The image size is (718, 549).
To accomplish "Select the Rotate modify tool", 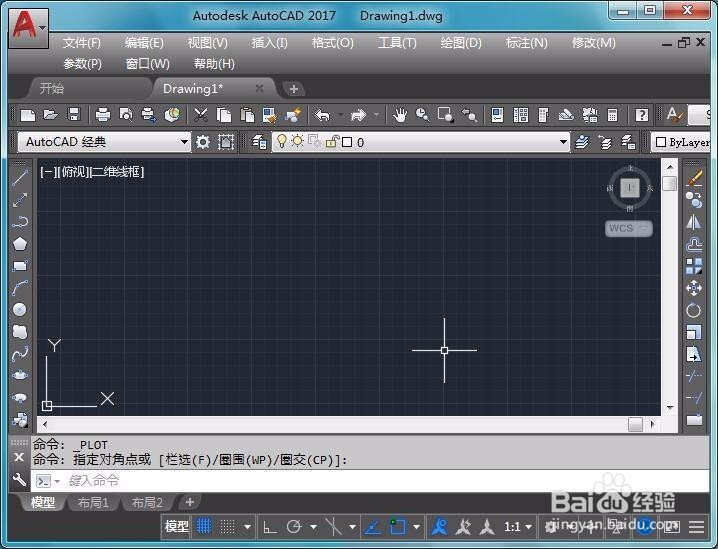I will 694,310.
